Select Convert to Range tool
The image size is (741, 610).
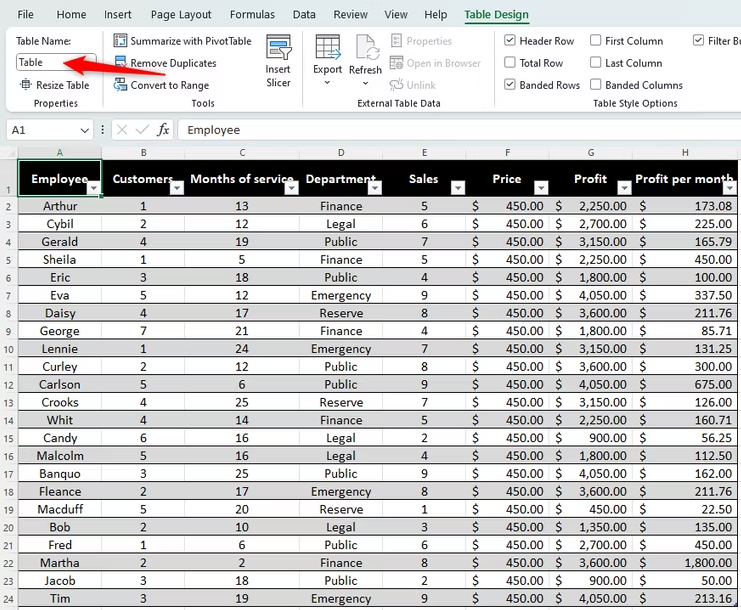click(x=161, y=85)
